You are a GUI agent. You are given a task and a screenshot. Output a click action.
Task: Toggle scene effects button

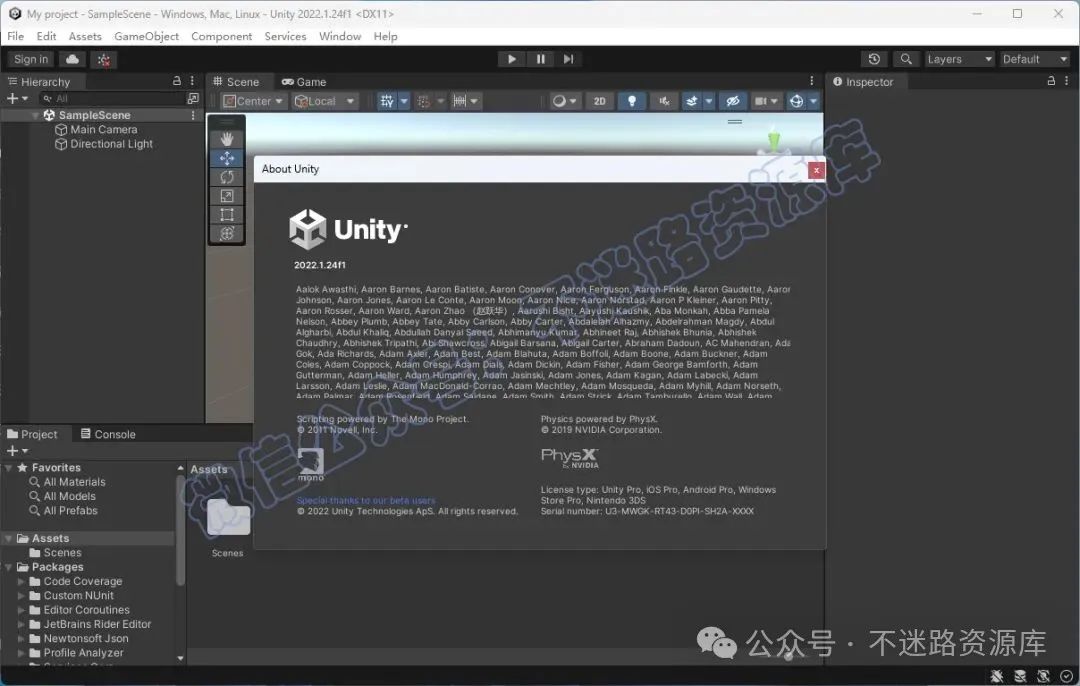click(x=692, y=101)
